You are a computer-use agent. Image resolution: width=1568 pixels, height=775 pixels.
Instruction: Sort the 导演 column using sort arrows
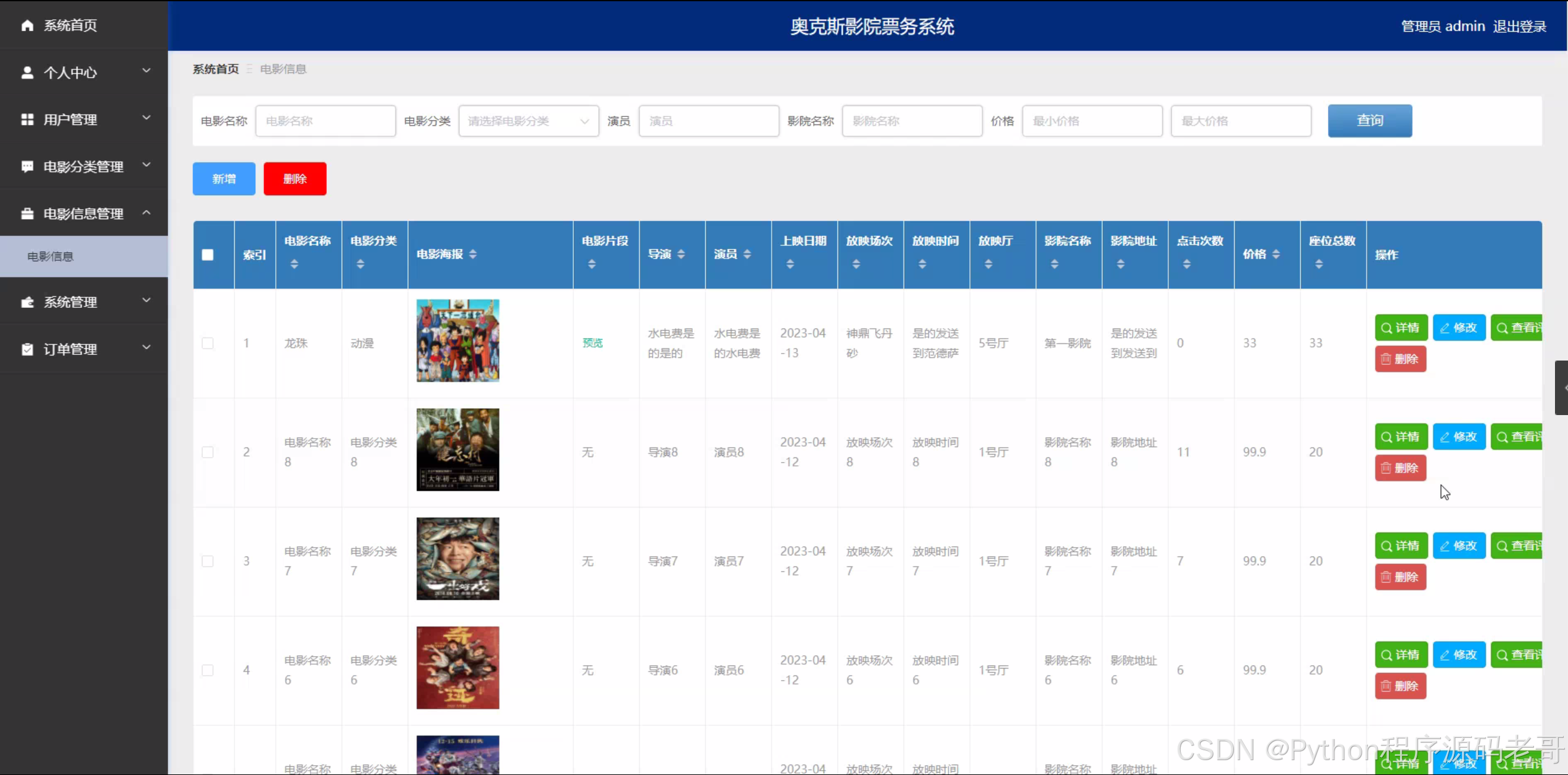[681, 255]
